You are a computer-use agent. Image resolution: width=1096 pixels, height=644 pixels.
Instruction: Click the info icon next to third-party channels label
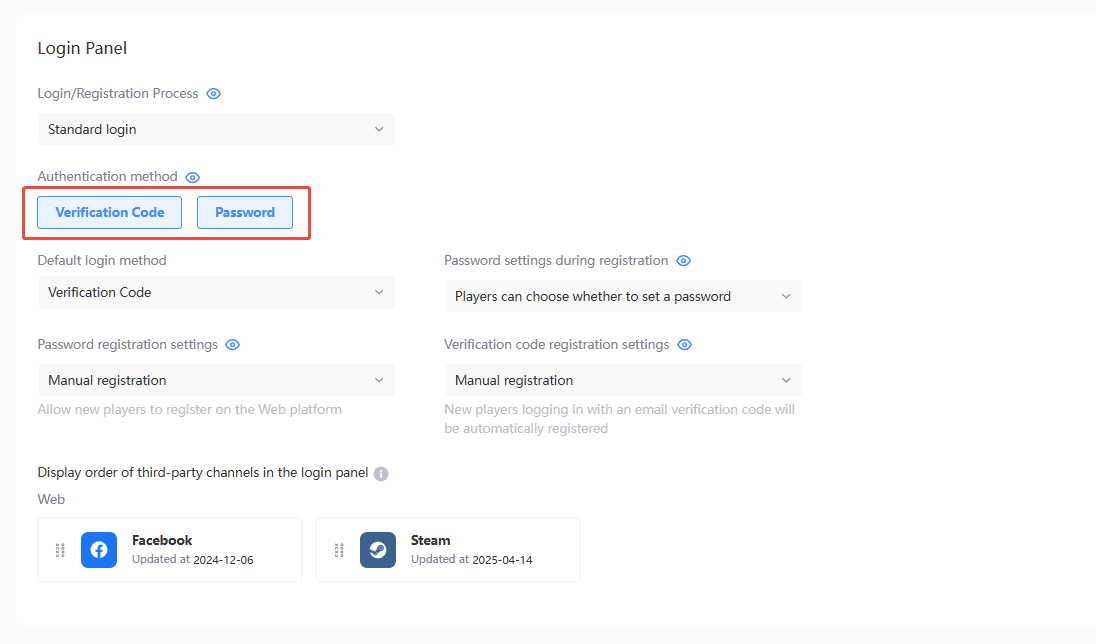[x=380, y=473]
